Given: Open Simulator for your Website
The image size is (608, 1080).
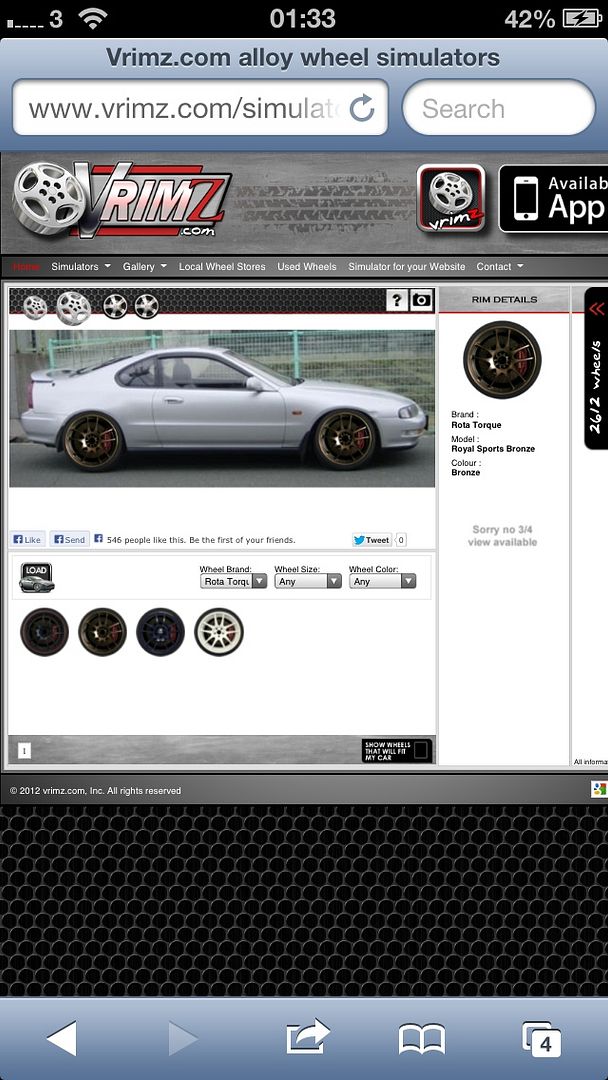Looking at the screenshot, I should tap(406, 267).
